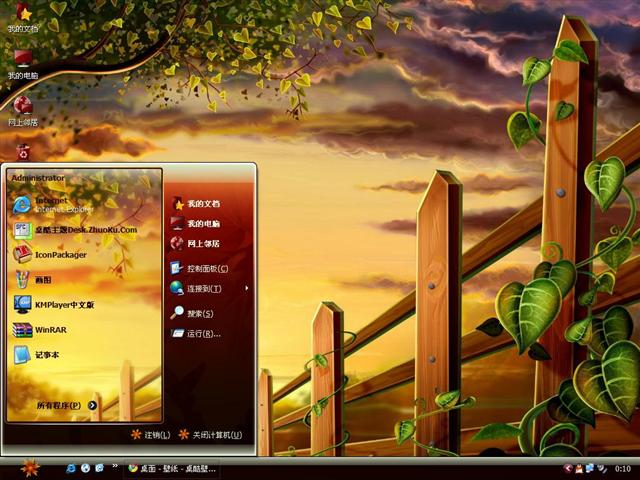This screenshot has height=480, width=640.
Task: Click the third quick launch icon
Action: (100, 468)
